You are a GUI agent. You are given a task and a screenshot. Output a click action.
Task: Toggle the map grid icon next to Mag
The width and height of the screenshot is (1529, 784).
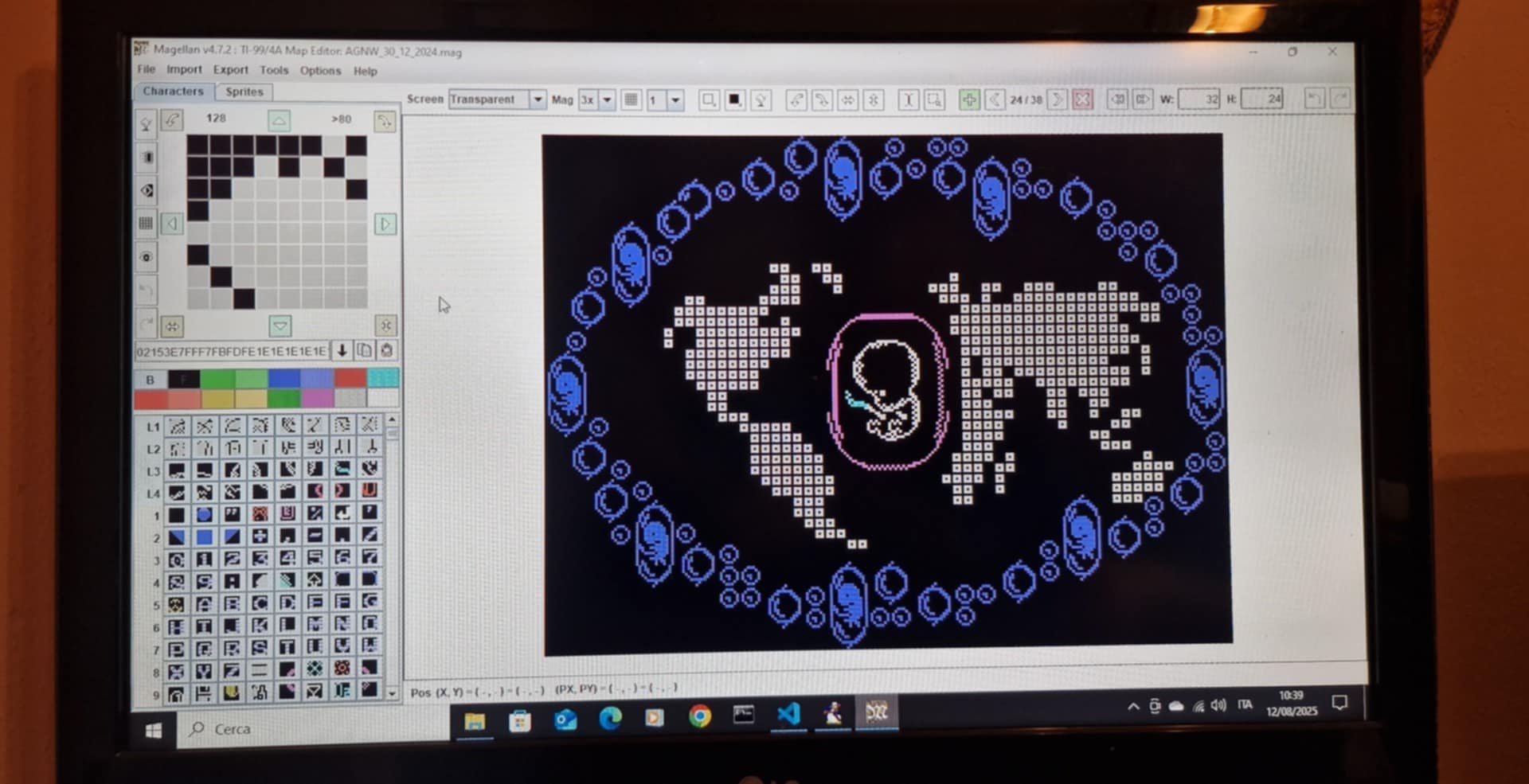[x=631, y=99]
